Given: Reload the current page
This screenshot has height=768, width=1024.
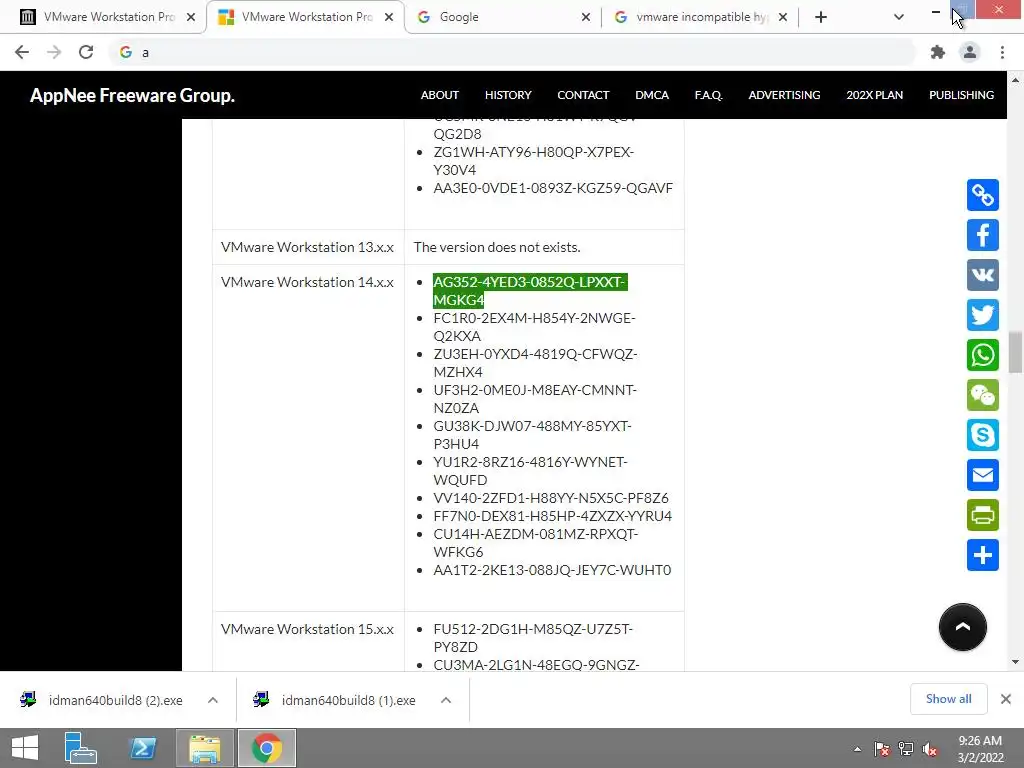Looking at the screenshot, I should pos(86,52).
